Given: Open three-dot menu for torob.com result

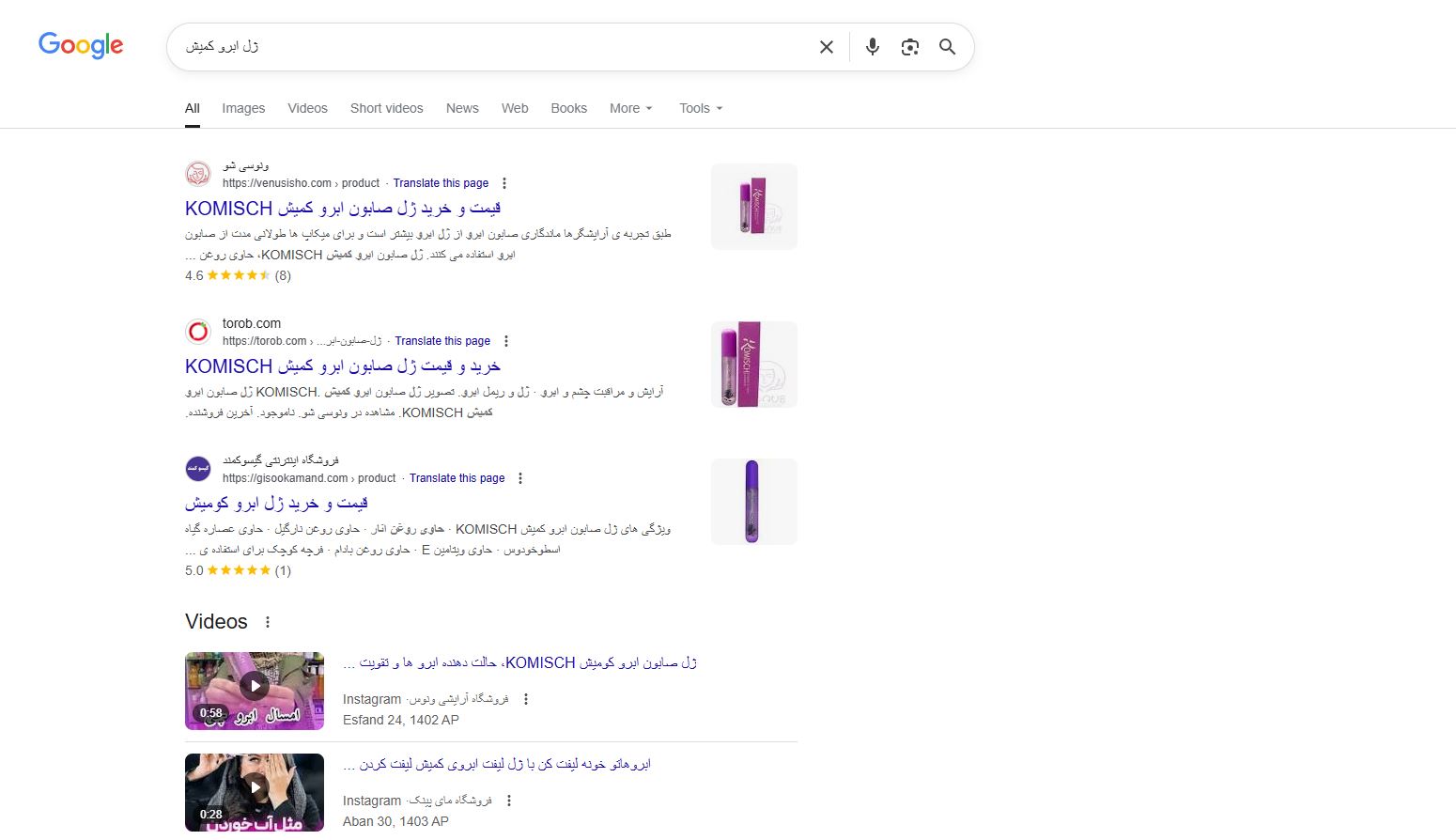Looking at the screenshot, I should pos(506,341).
